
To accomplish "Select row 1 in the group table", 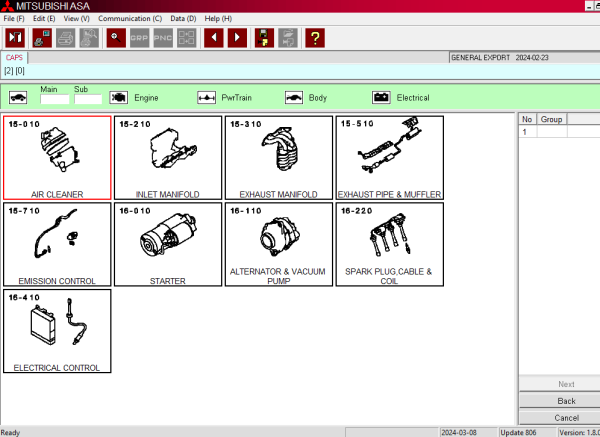I will point(560,132).
